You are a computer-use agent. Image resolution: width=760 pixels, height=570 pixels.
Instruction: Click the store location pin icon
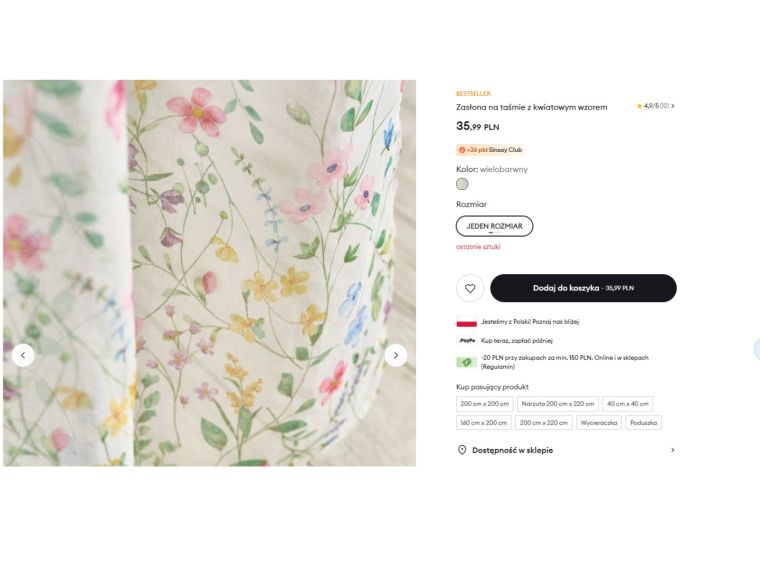[x=462, y=450]
